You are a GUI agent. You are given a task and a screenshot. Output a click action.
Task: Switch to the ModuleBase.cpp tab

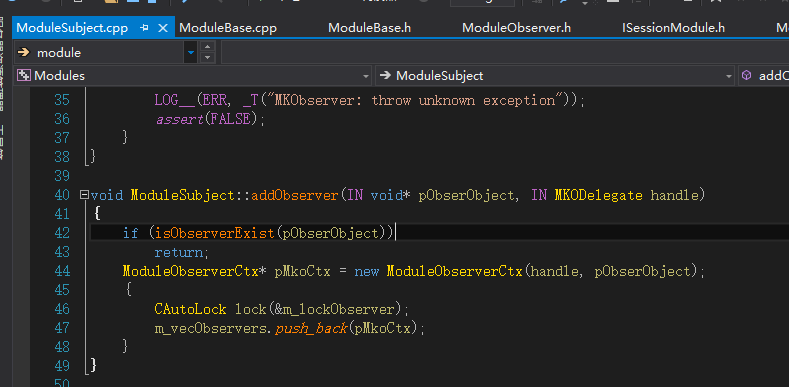(227, 28)
